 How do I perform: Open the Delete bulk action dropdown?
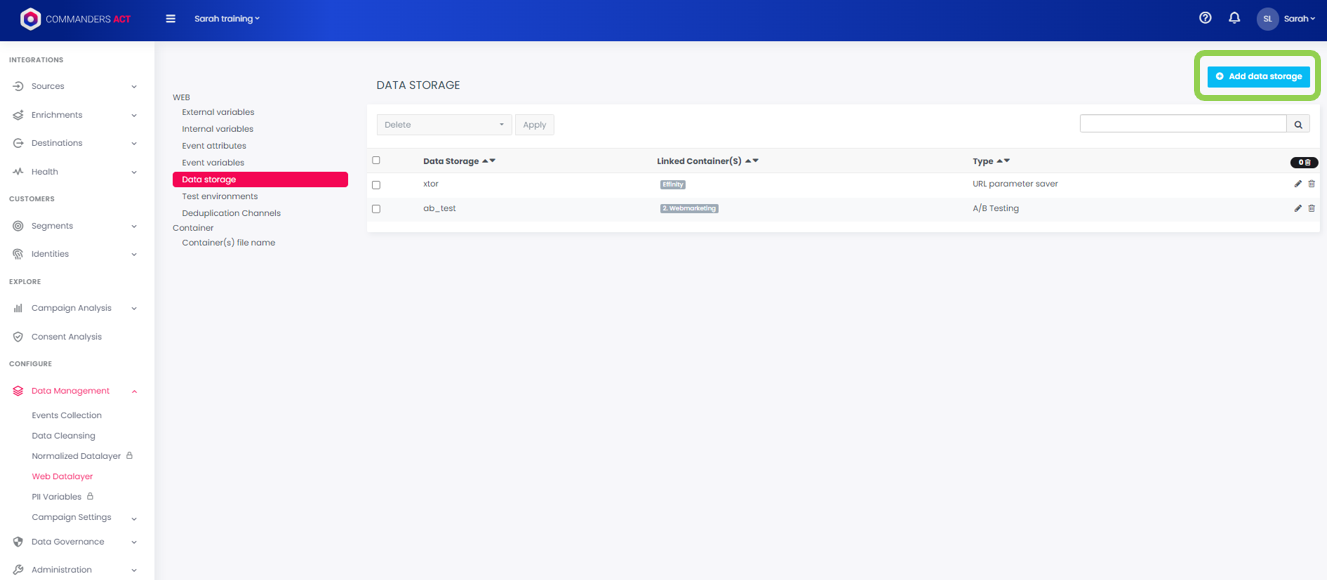tap(444, 125)
